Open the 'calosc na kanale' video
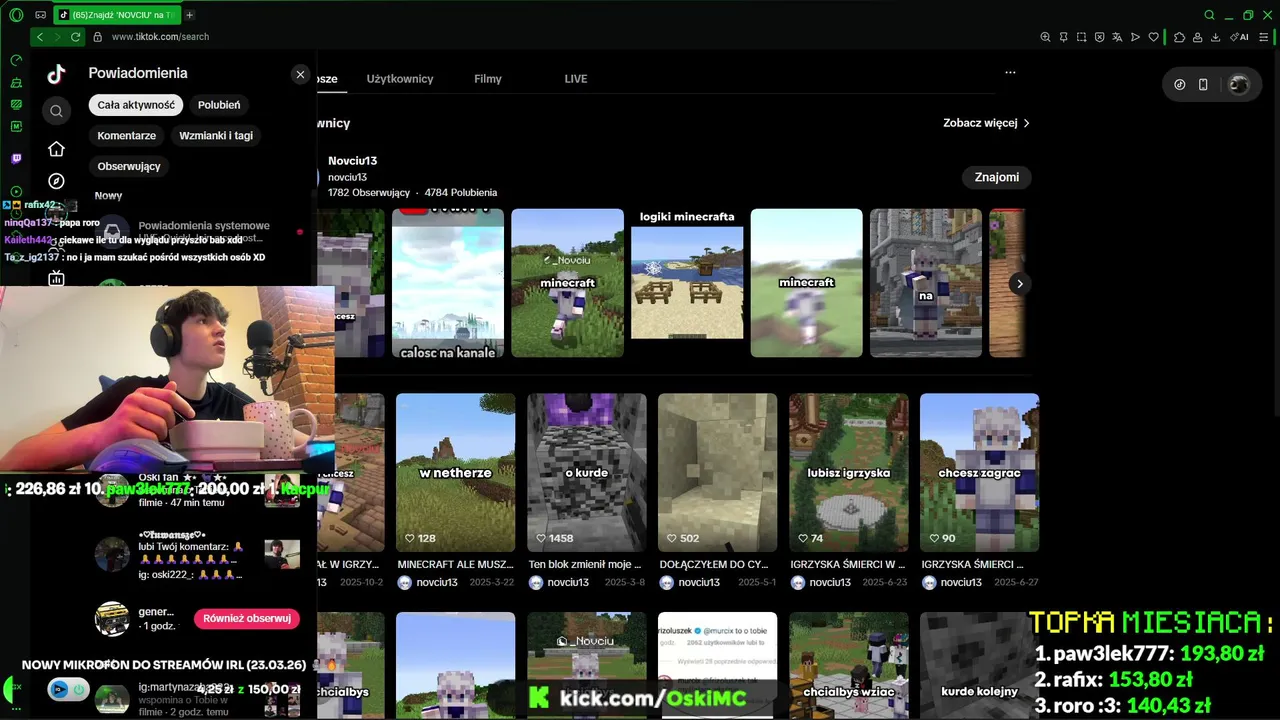1280x720 pixels. click(x=448, y=283)
